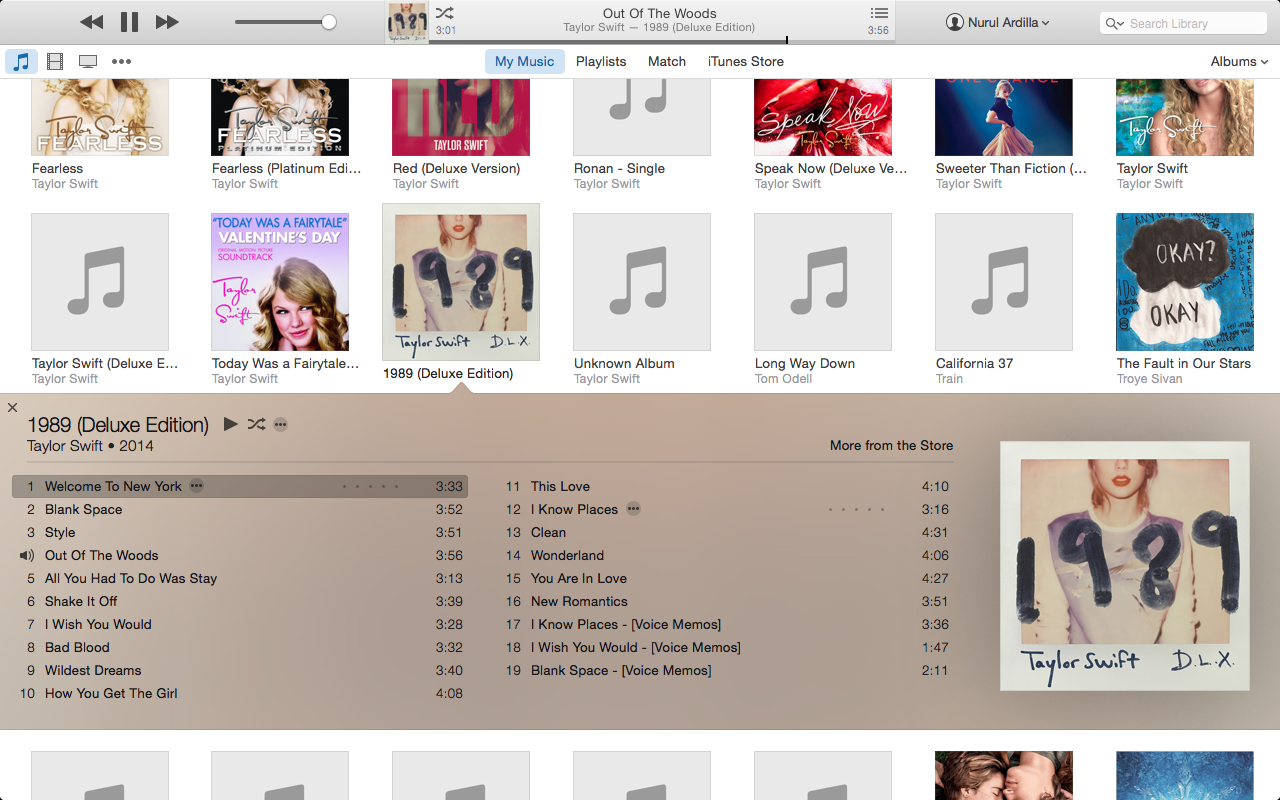The image size is (1280, 800).
Task: Collapse selected 1989 album tile
Action: [x=461, y=282]
